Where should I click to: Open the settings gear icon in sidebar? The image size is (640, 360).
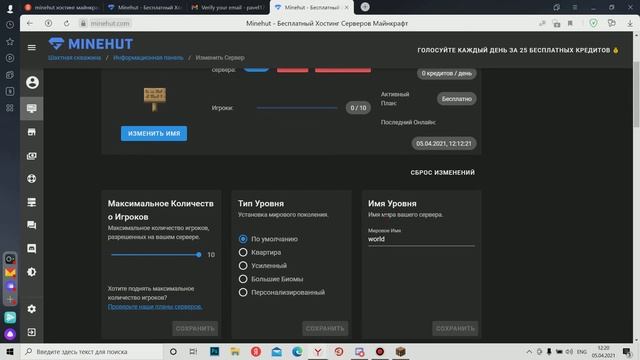pos(31,309)
